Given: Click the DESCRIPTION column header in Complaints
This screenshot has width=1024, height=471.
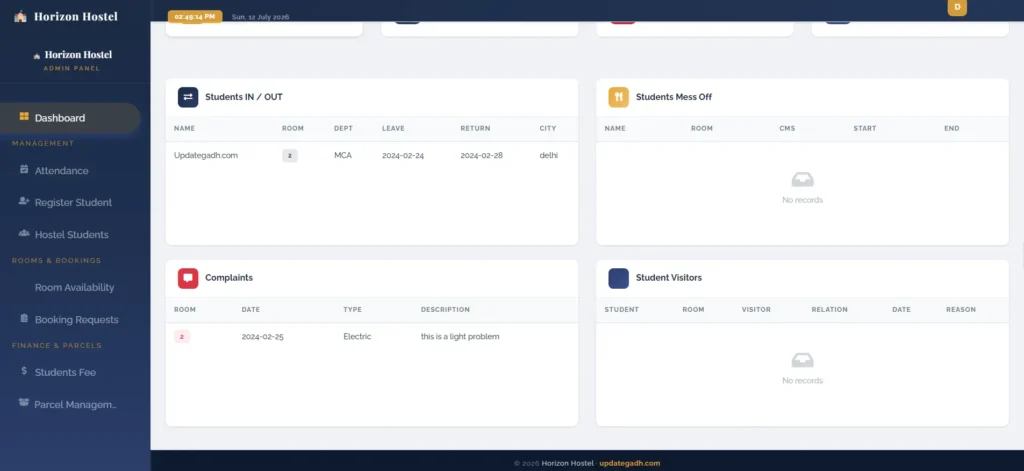Looking at the screenshot, I should 445,310.
